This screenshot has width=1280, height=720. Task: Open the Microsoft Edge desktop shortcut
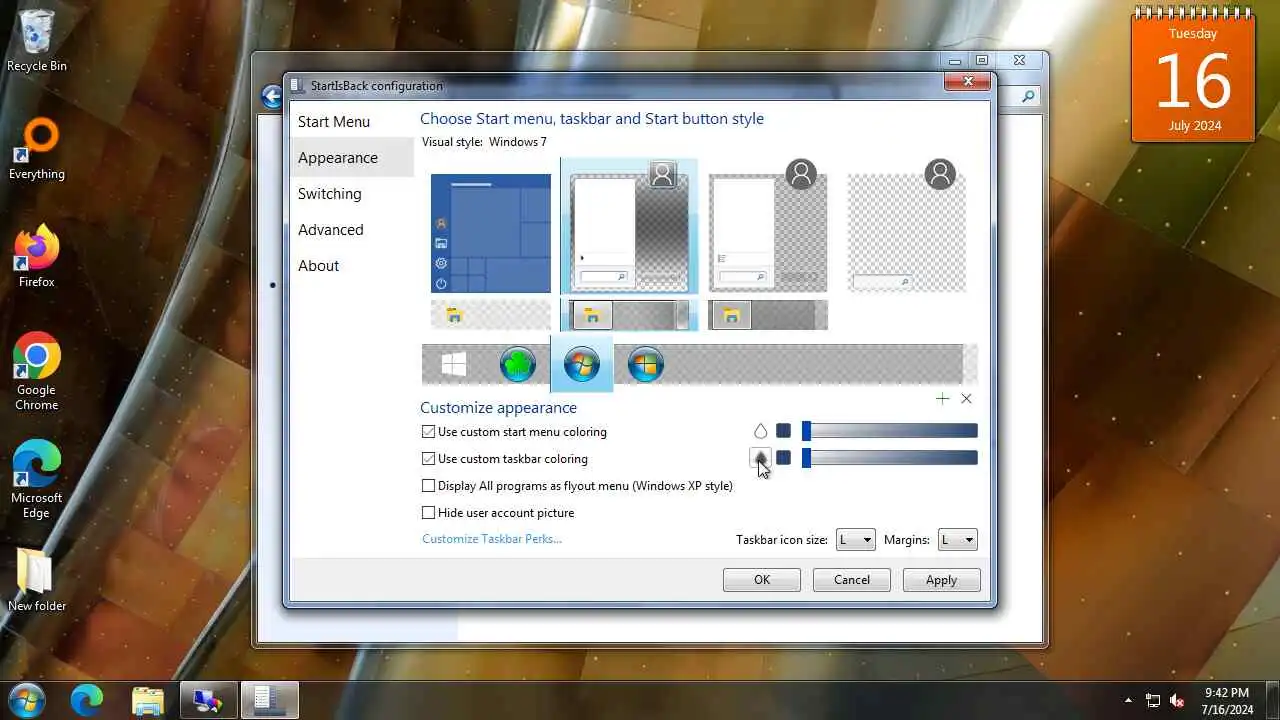[37, 479]
